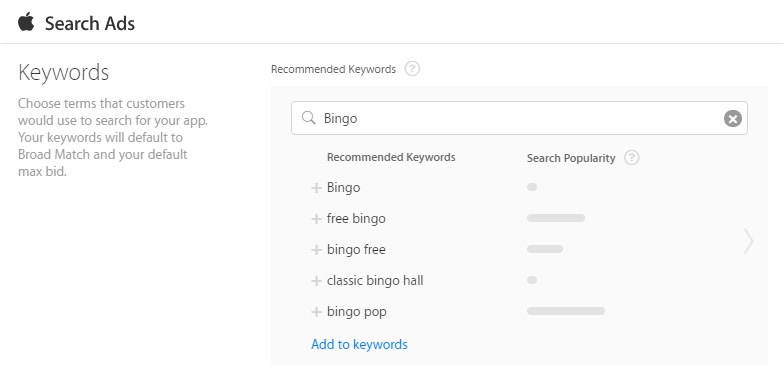Viewport: 784px width, 385px height.
Task: Add the 'bingo pop' keyword plus icon
Action: pos(316,312)
